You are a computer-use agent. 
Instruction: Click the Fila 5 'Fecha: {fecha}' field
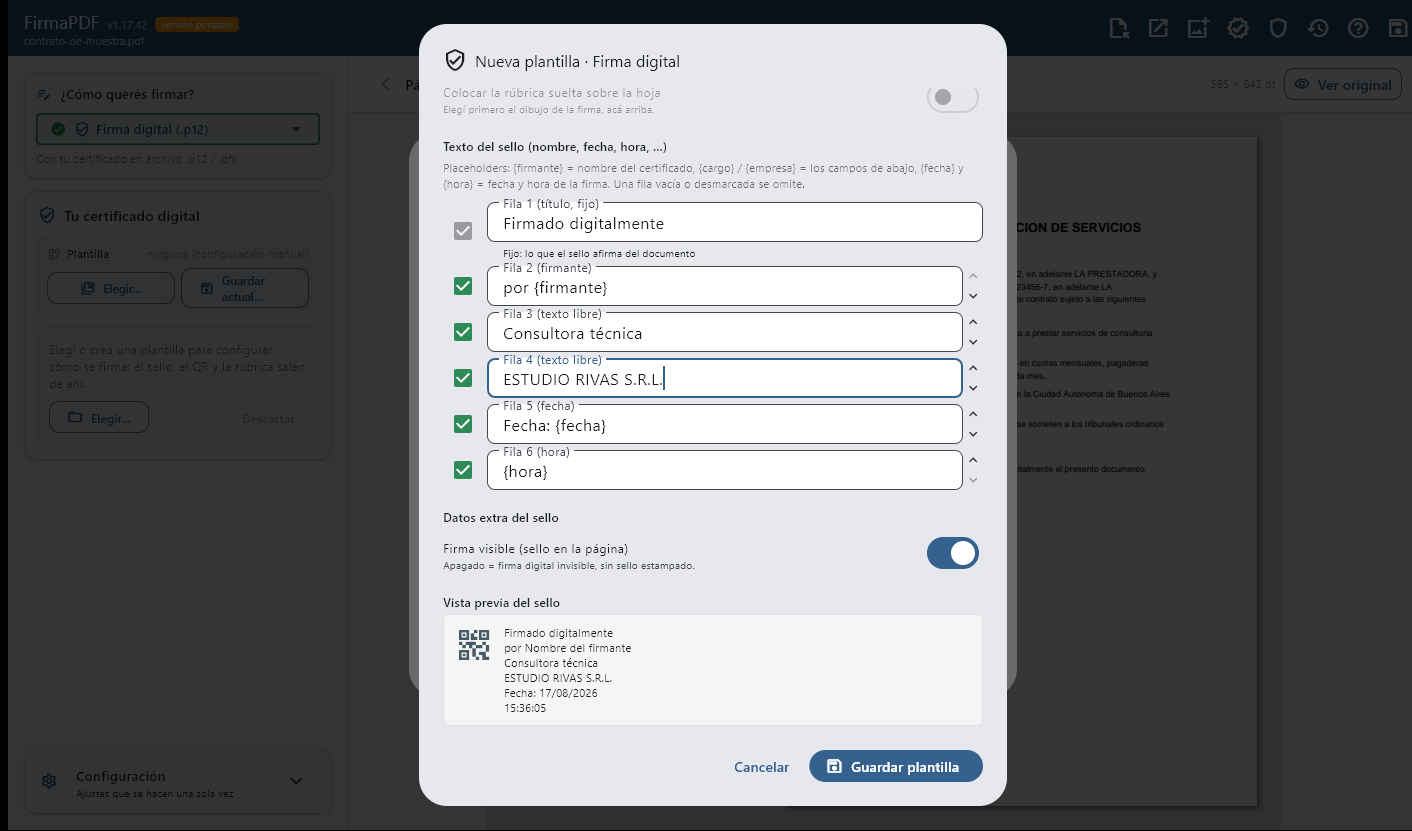point(725,424)
